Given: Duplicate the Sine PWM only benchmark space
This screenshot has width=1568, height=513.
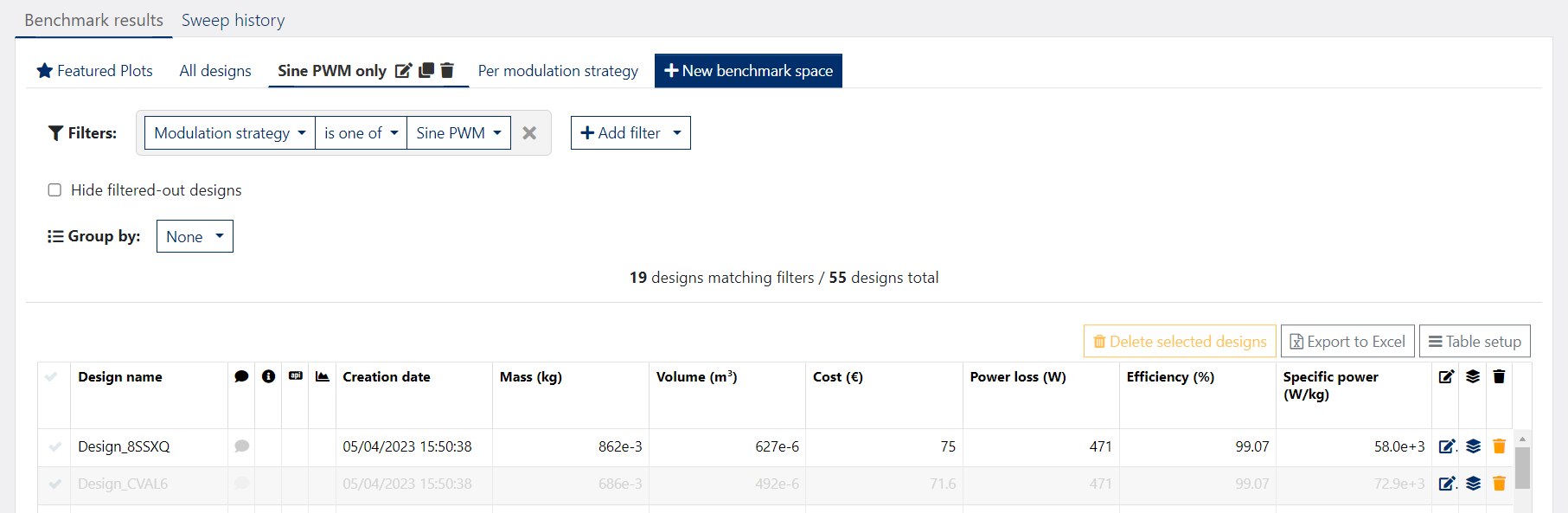Looking at the screenshot, I should 426,71.
